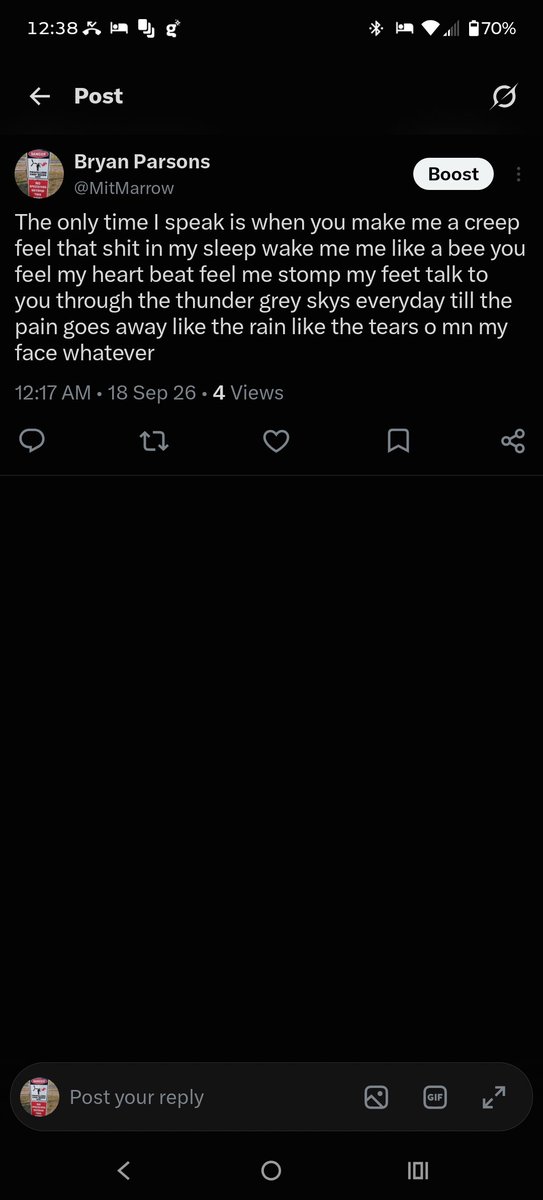Viewport: 543px width, 1200px height.
Task: Tap the Android home circle button
Action: 271,1170
